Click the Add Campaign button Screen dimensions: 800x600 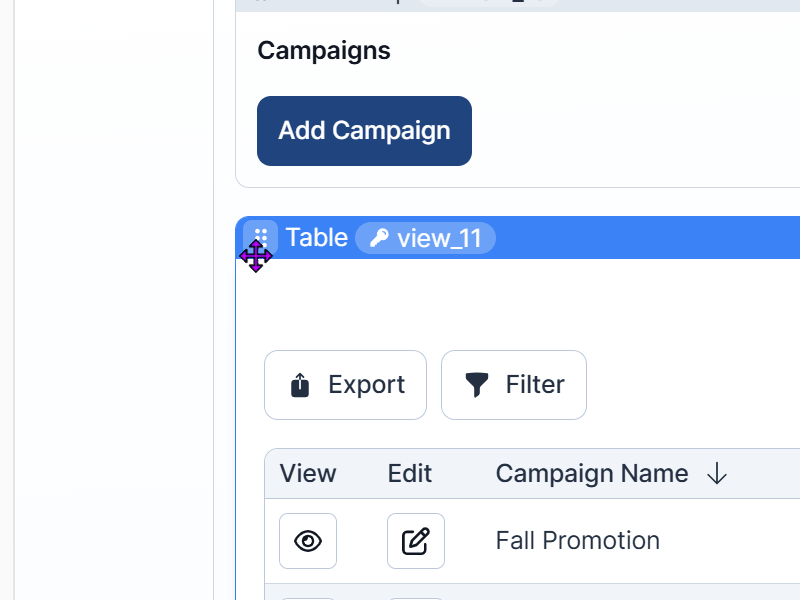tap(364, 131)
